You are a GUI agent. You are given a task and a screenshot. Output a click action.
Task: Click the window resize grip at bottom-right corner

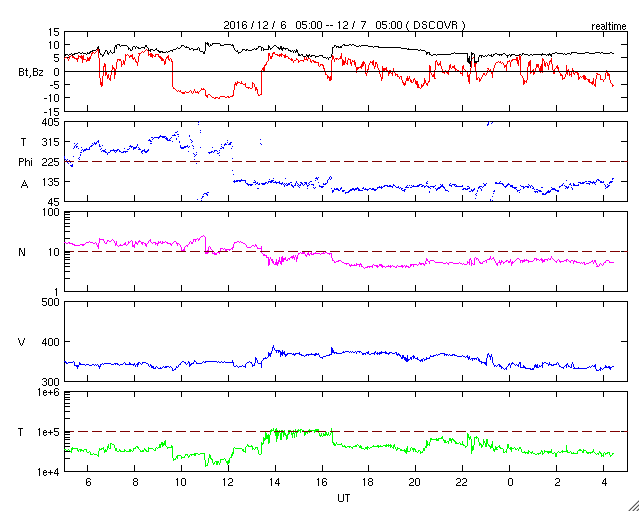coord(634,505)
